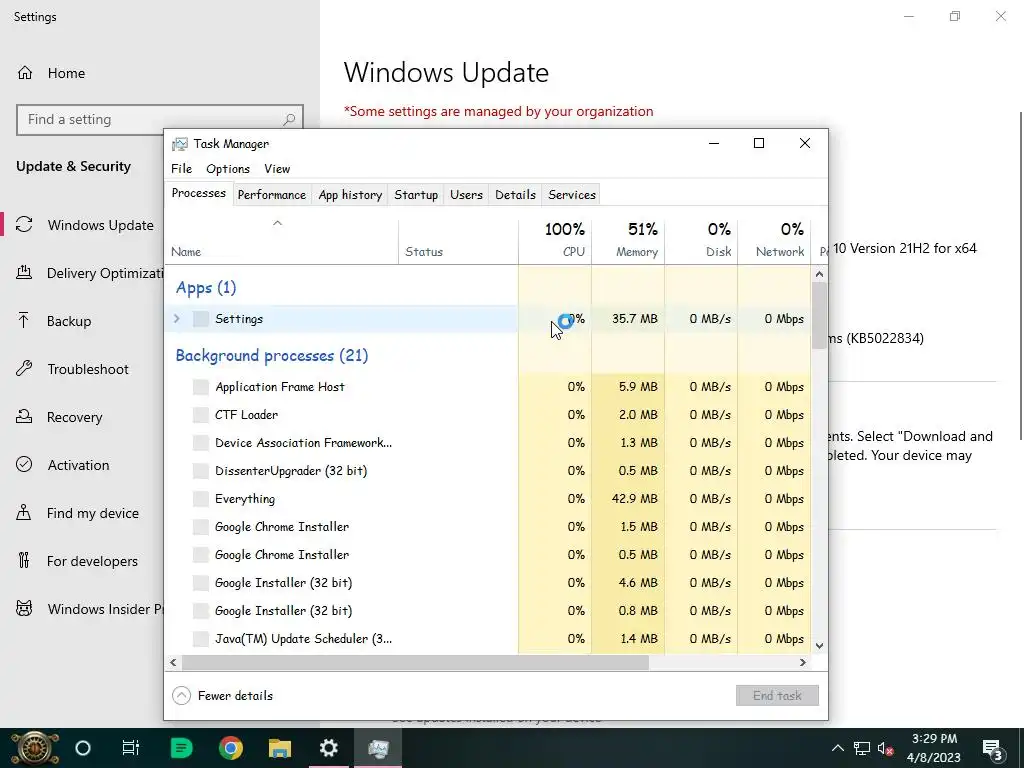The width and height of the screenshot is (1024, 768).
Task: Click the Delivery Optimization sidebar icon
Action: pyautogui.click(x=24, y=272)
